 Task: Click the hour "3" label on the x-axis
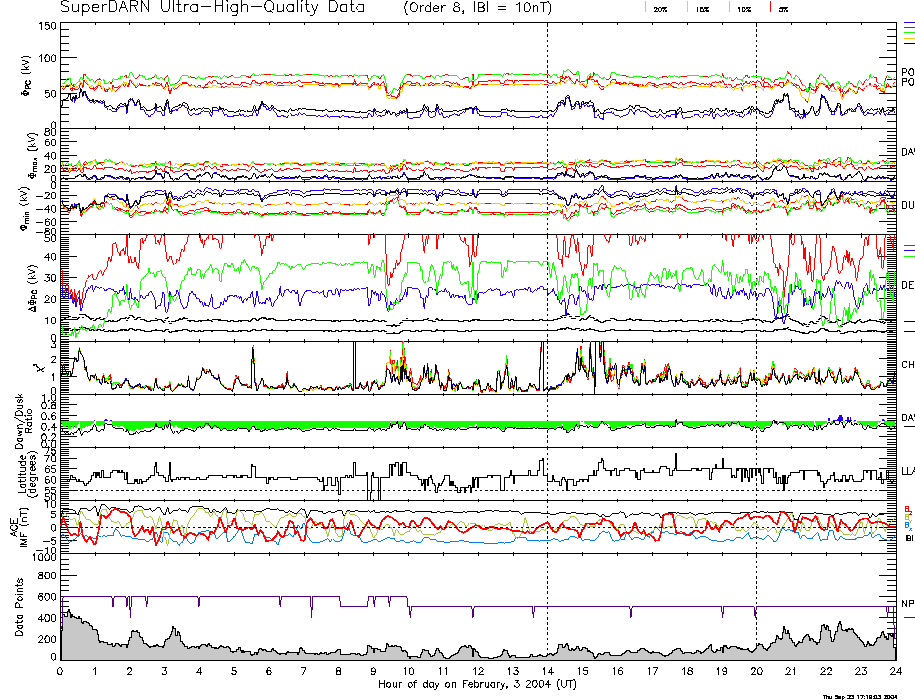pos(165,671)
